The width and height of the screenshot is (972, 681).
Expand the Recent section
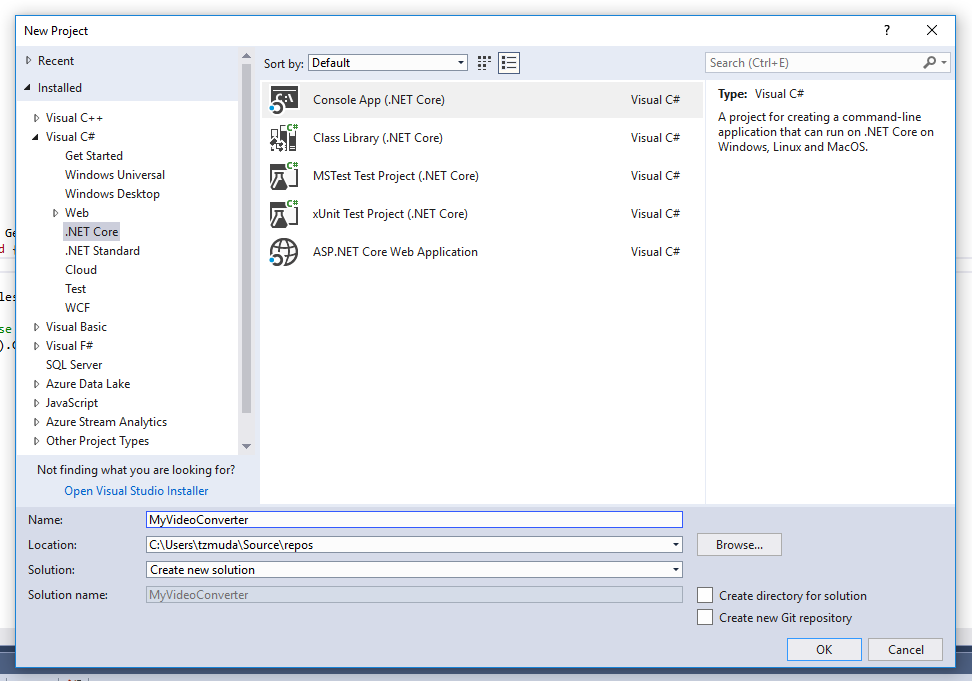(x=28, y=61)
